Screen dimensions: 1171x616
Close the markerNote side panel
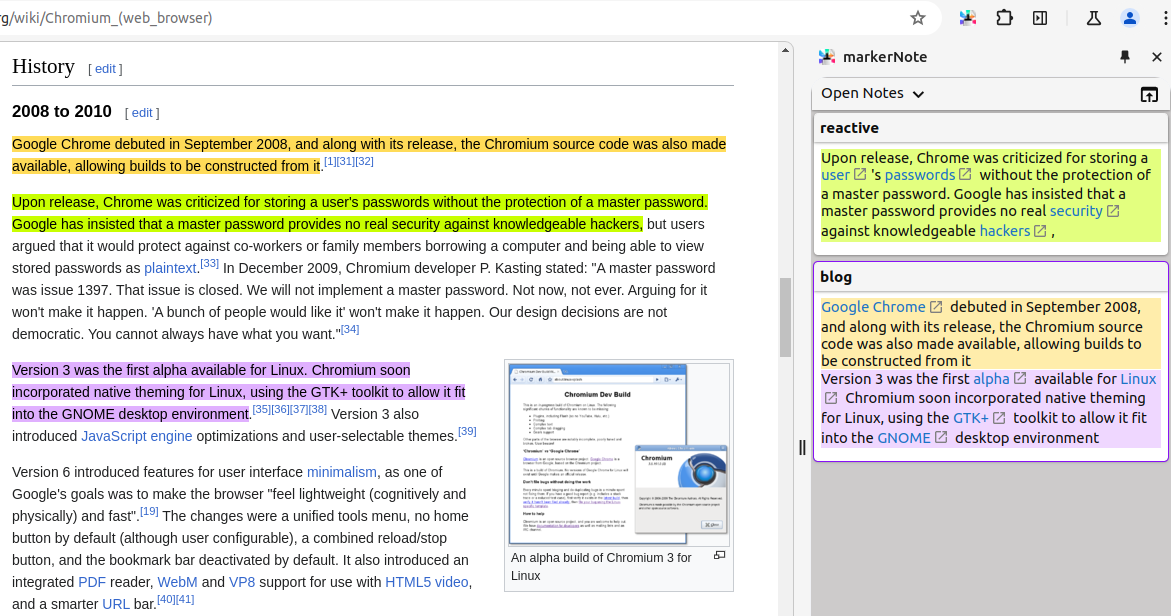click(x=1157, y=57)
